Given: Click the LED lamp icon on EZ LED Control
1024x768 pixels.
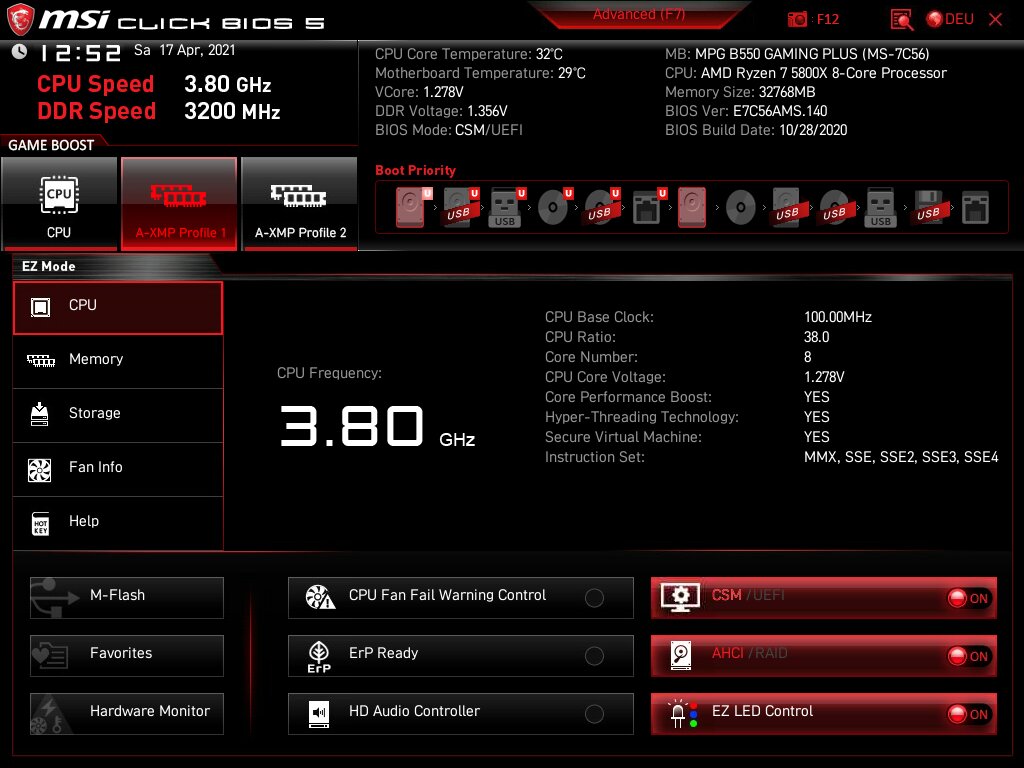Looking at the screenshot, I should (x=682, y=714).
